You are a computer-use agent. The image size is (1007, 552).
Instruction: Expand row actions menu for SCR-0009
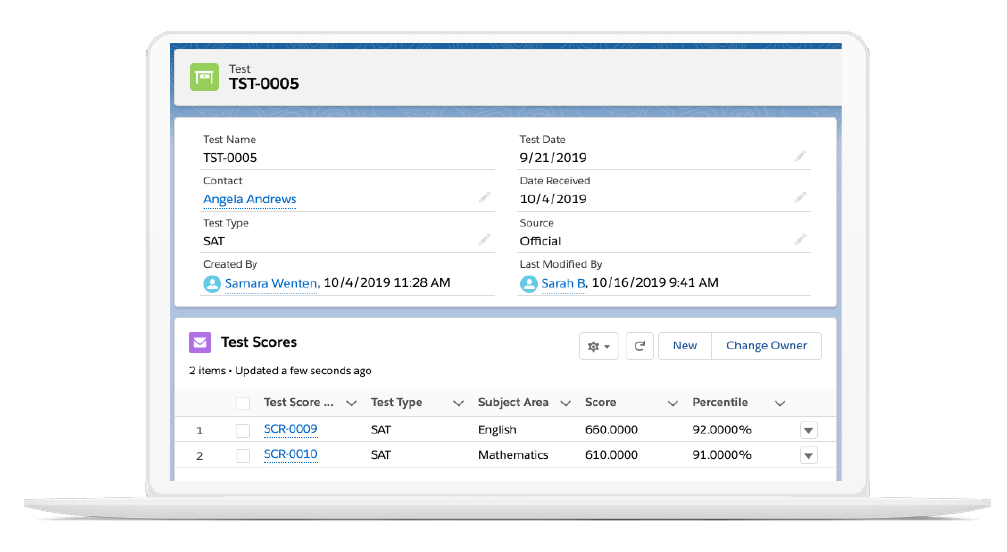coord(809,430)
